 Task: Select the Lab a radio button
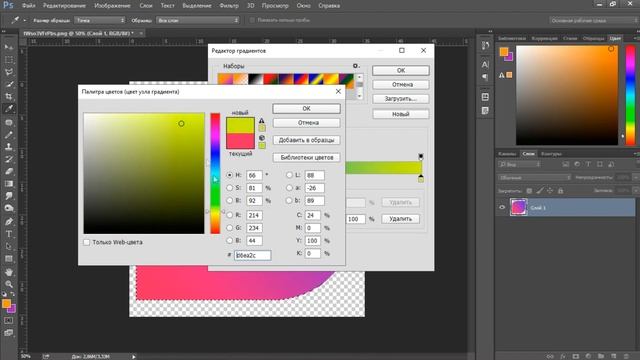pos(289,188)
